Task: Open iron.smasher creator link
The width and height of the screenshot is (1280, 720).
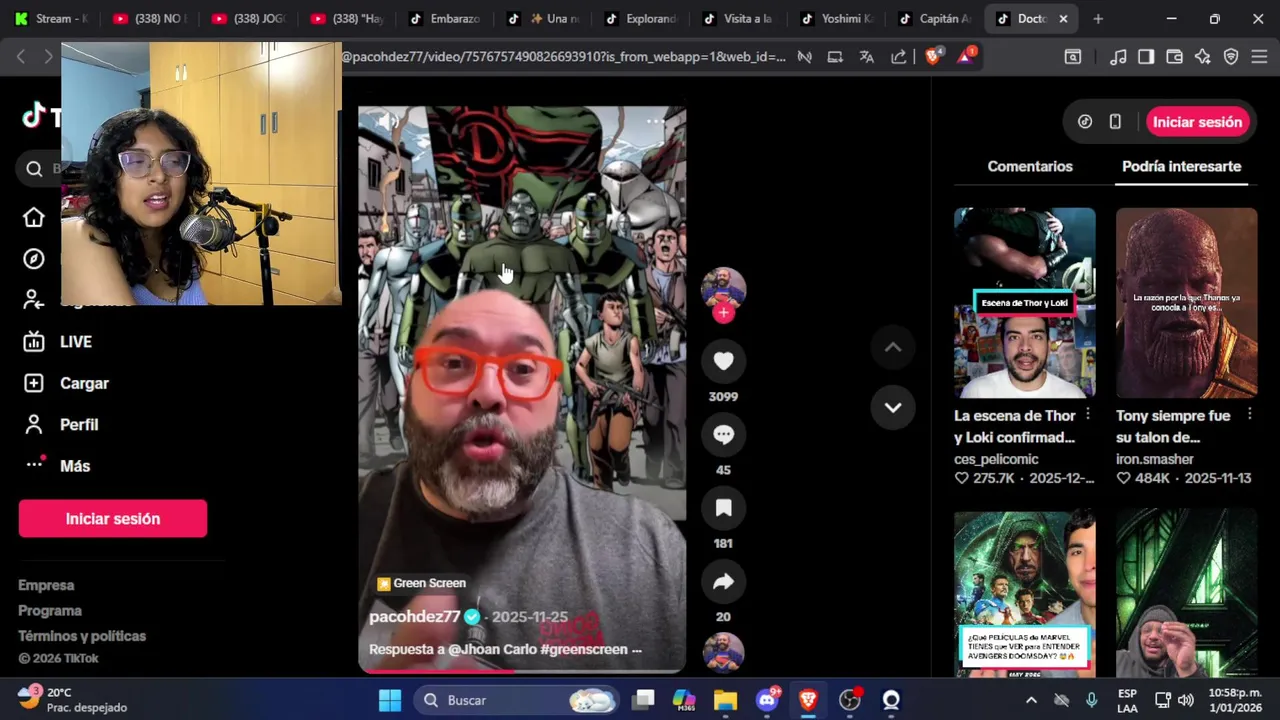Action: point(1155,459)
